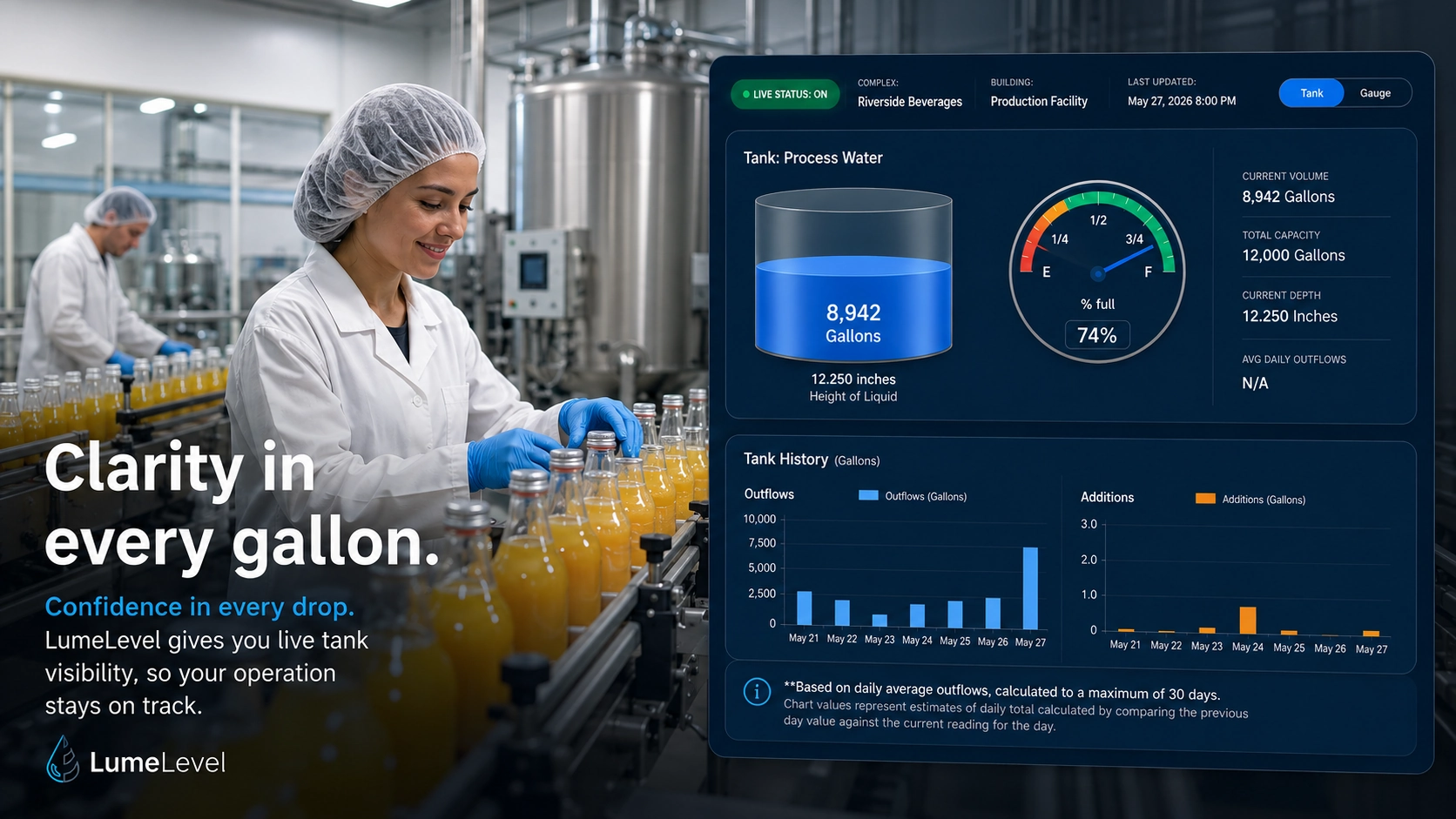Click the LumeLevel brand name text

[158, 762]
